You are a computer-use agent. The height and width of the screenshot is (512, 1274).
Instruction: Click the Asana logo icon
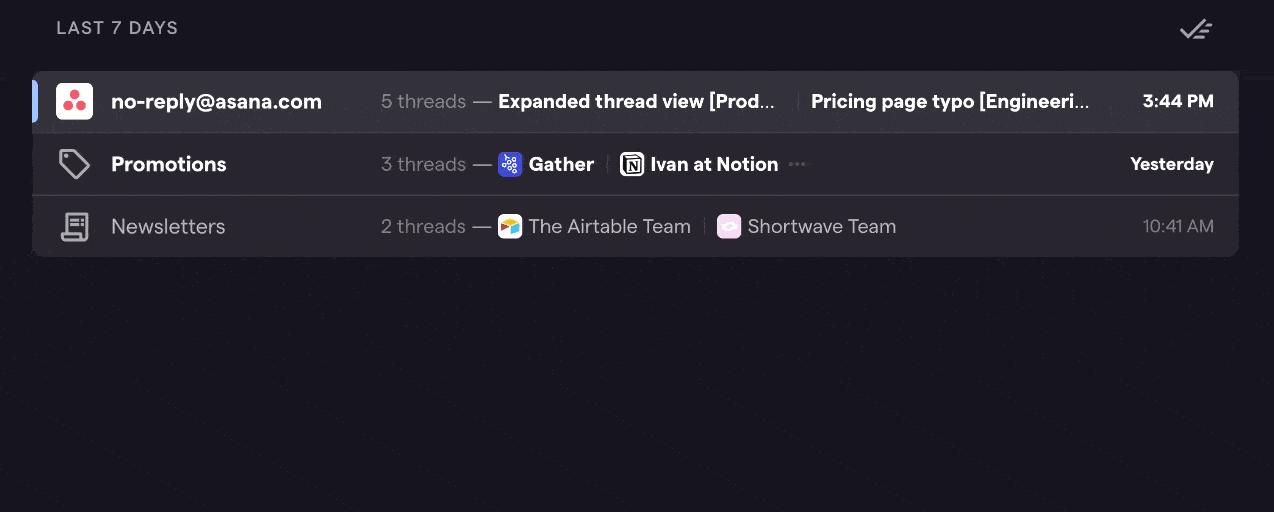coord(74,101)
